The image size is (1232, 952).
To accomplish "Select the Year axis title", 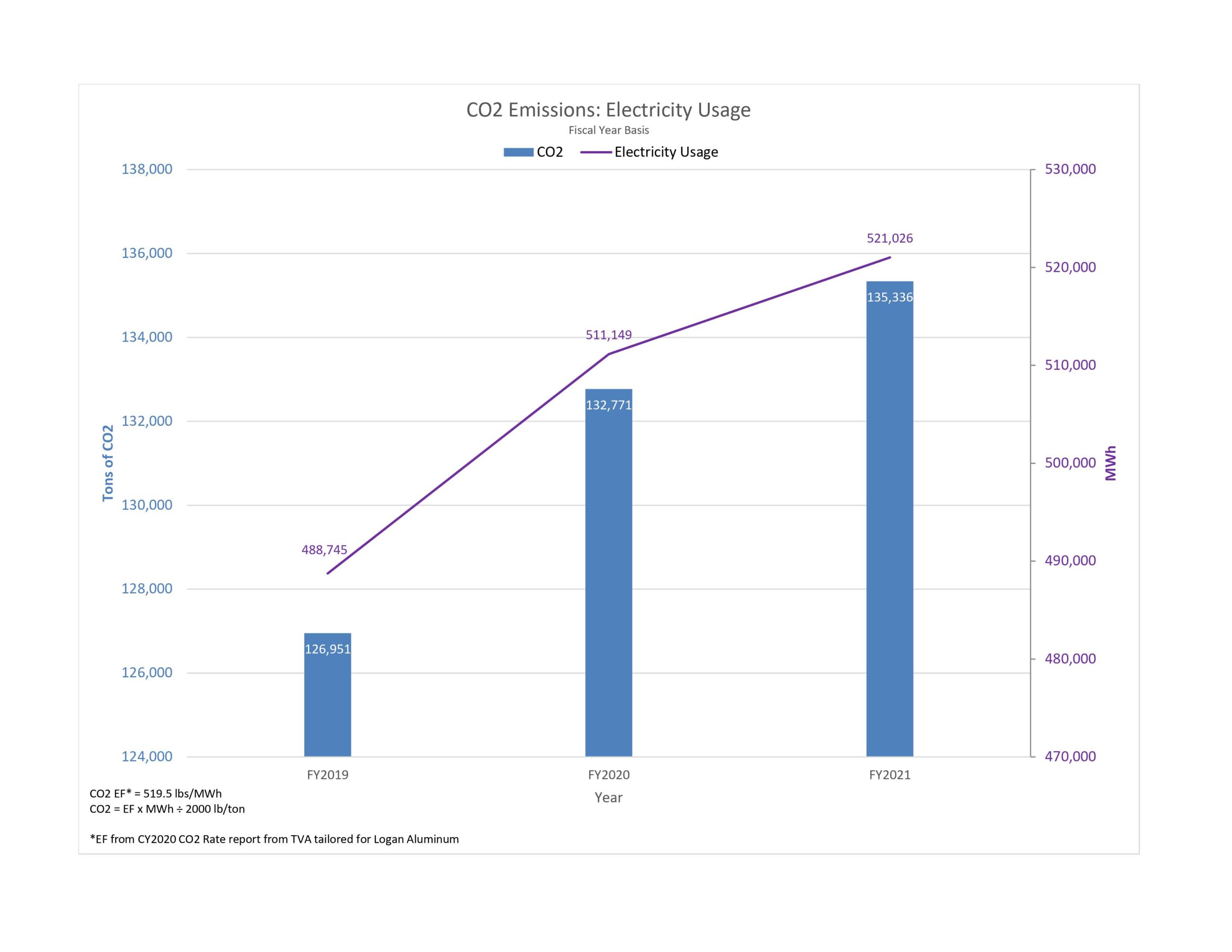I will coord(609,798).
